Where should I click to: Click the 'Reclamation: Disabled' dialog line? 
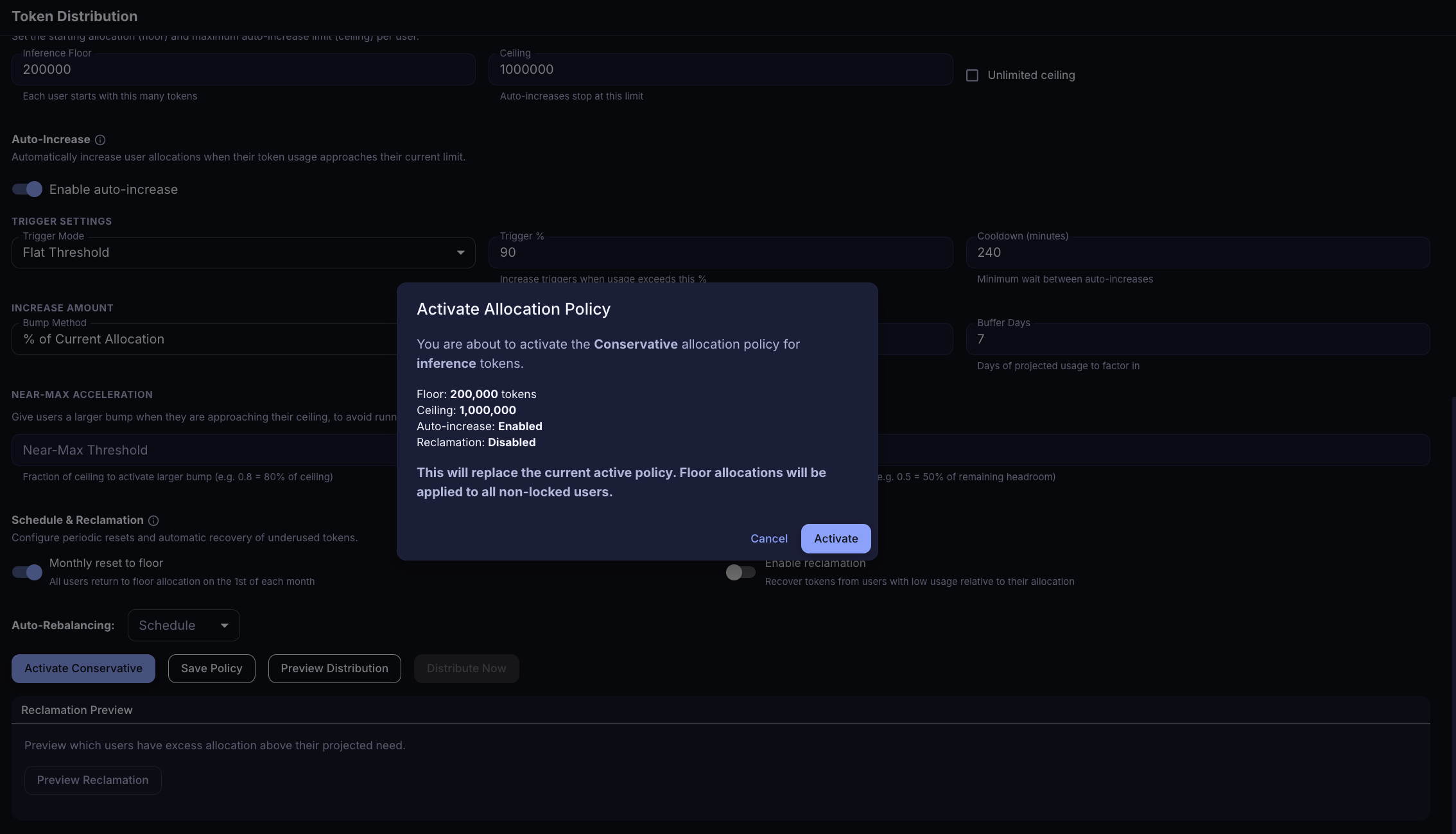(x=476, y=442)
